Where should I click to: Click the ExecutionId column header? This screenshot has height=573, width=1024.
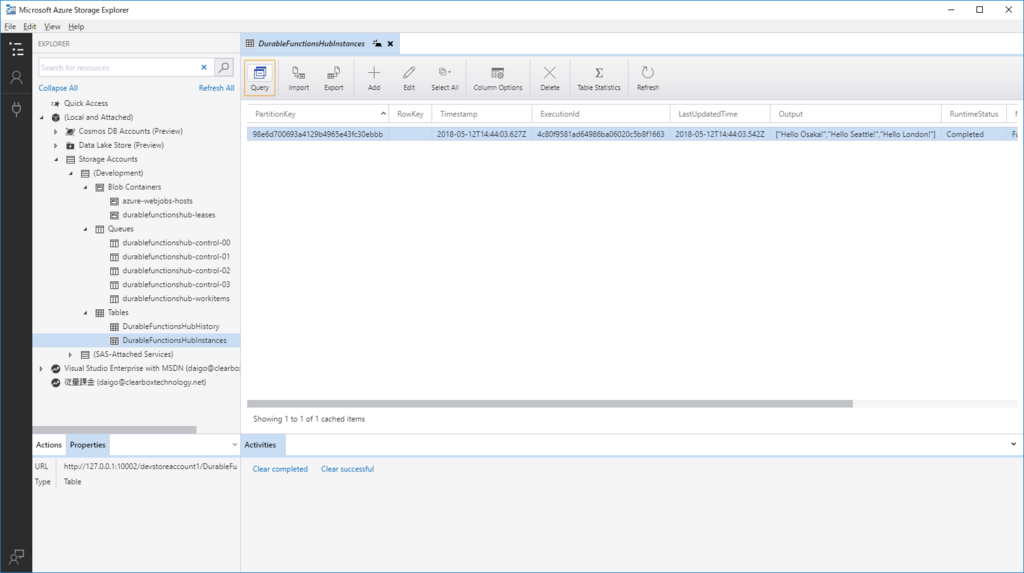pos(601,114)
